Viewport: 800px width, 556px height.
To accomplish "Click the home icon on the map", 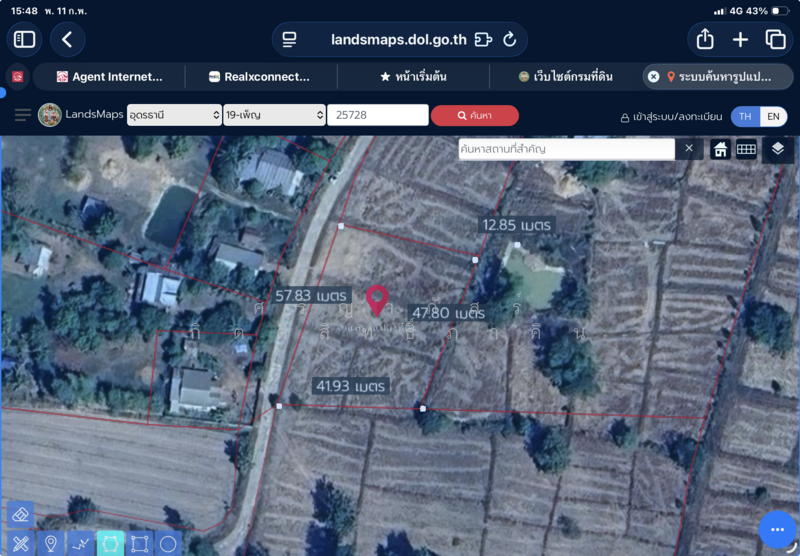I will point(720,149).
